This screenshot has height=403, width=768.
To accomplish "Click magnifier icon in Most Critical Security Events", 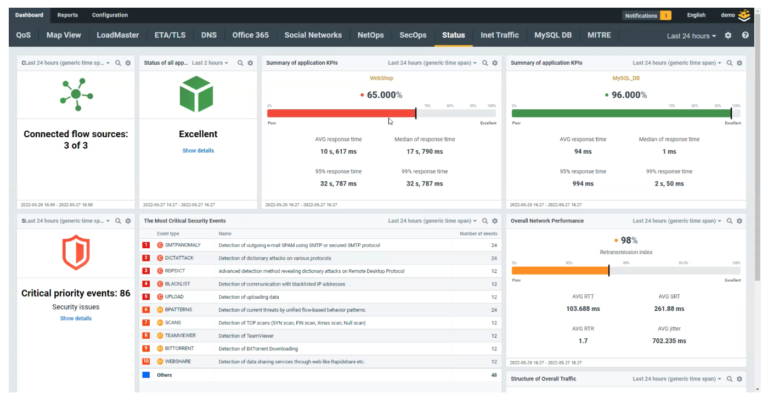I will click(483, 220).
